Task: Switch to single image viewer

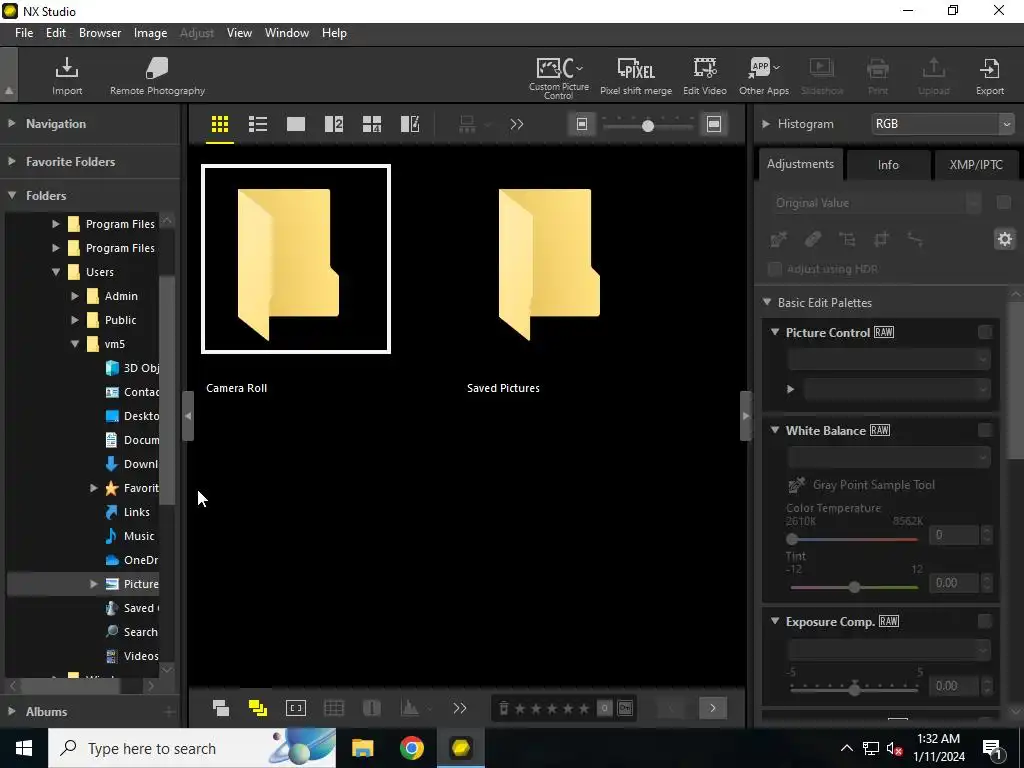Action: 296,124
